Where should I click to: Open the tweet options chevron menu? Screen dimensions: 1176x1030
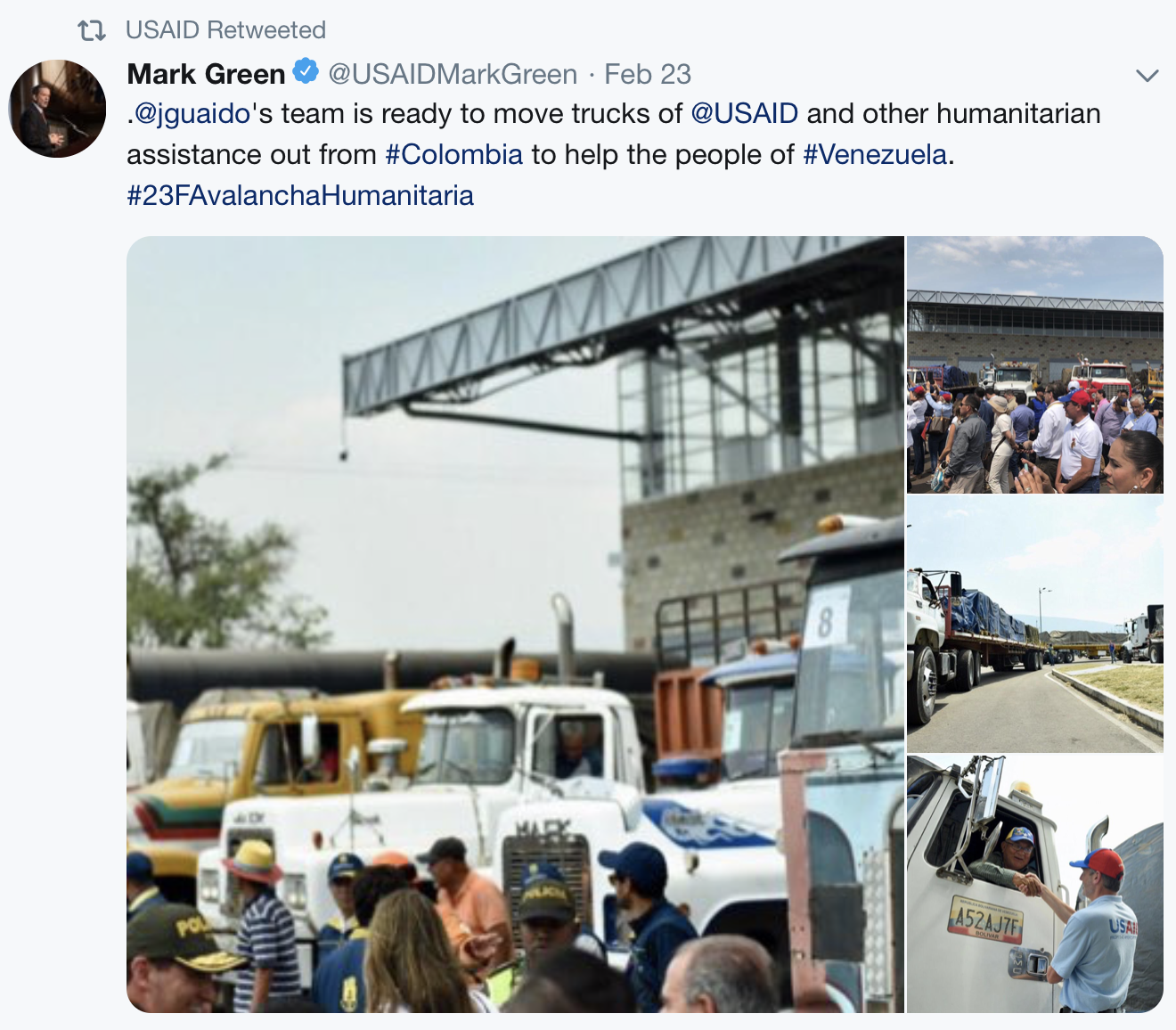pos(1147,75)
